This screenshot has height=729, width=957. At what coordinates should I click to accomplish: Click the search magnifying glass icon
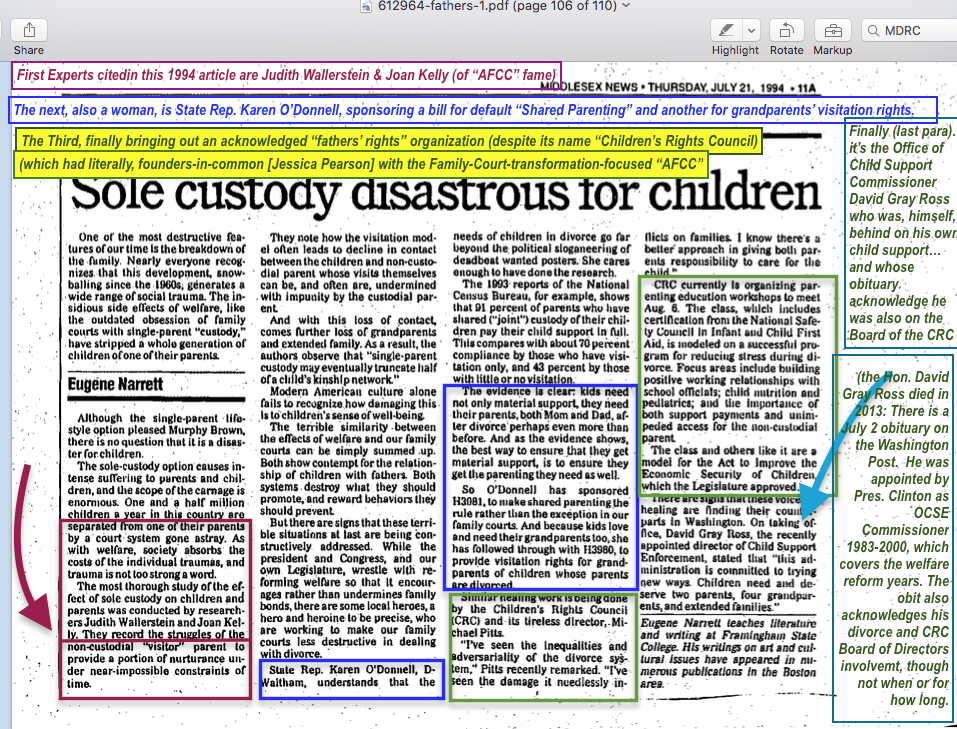(x=873, y=31)
